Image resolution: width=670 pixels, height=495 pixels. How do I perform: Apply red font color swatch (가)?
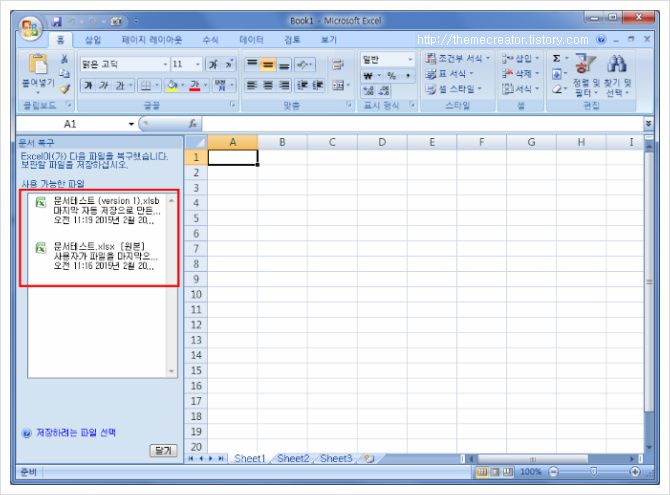(195, 85)
